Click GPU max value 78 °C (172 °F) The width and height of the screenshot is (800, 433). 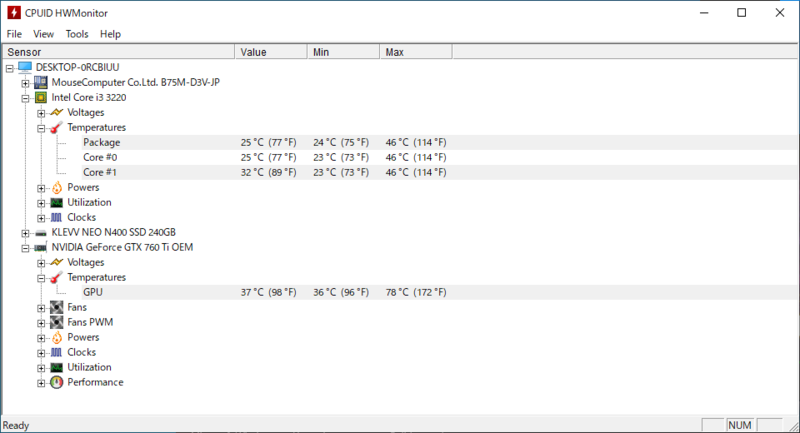(416, 292)
